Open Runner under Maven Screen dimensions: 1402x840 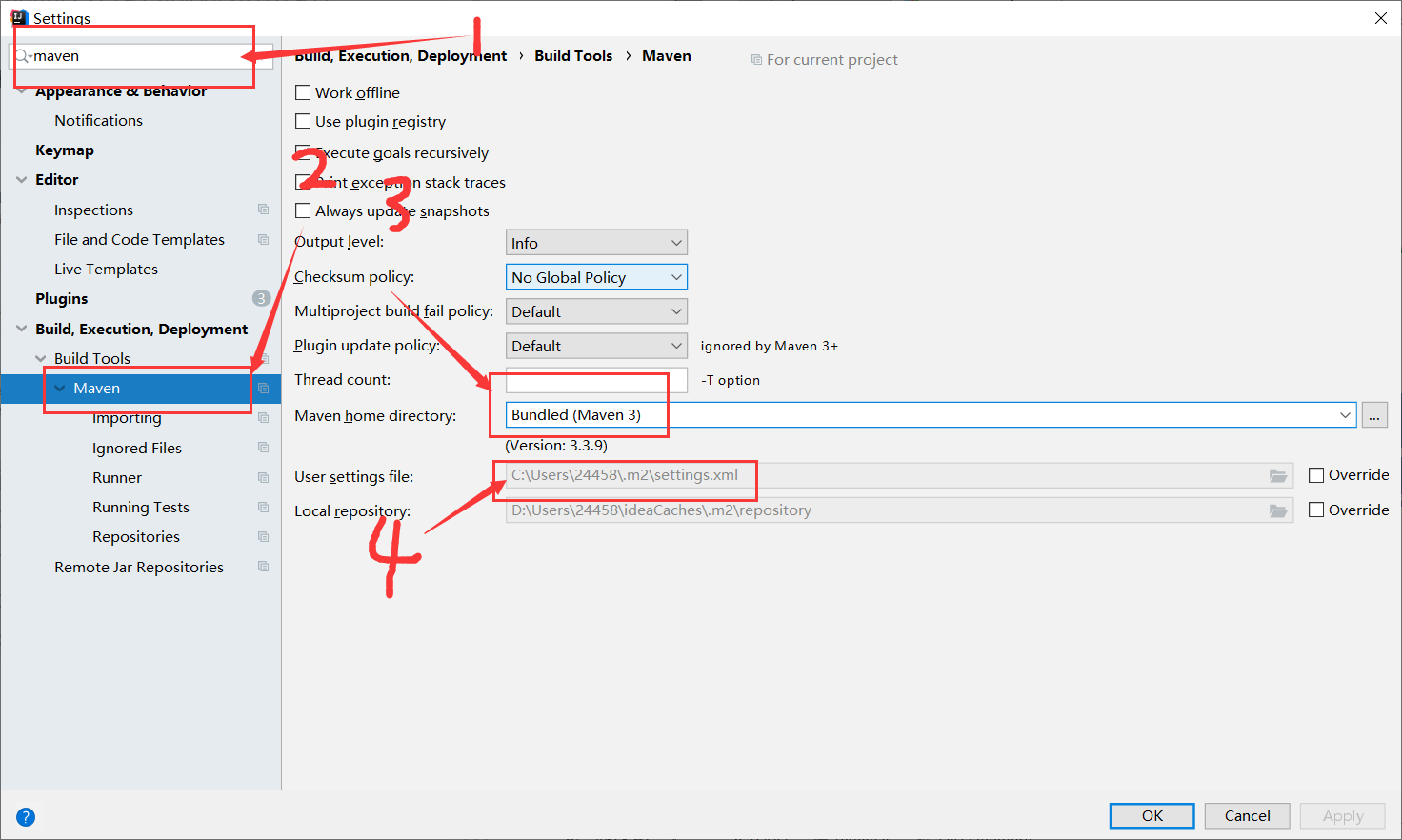117,477
